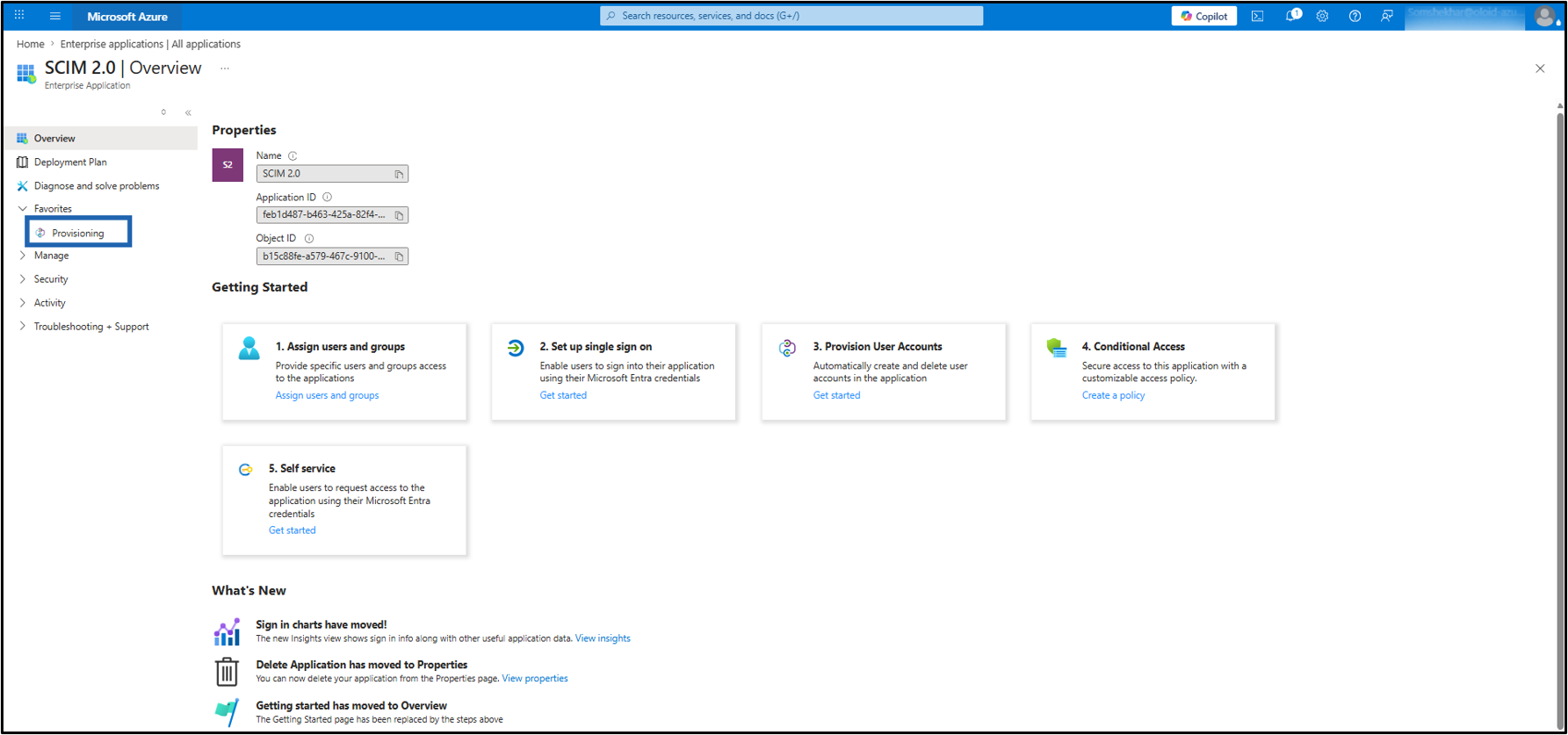Open Provisioning under Favorites

[x=79, y=233]
